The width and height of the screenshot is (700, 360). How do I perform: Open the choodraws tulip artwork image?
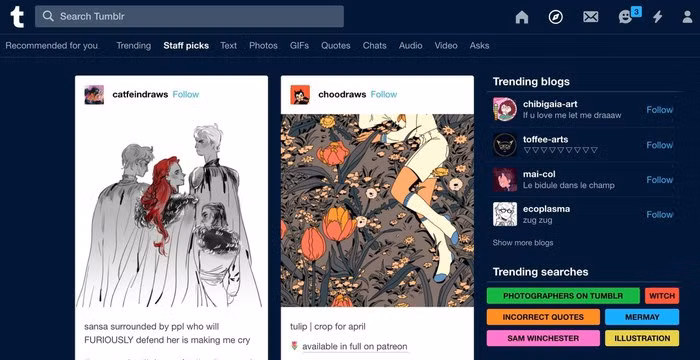(377, 210)
